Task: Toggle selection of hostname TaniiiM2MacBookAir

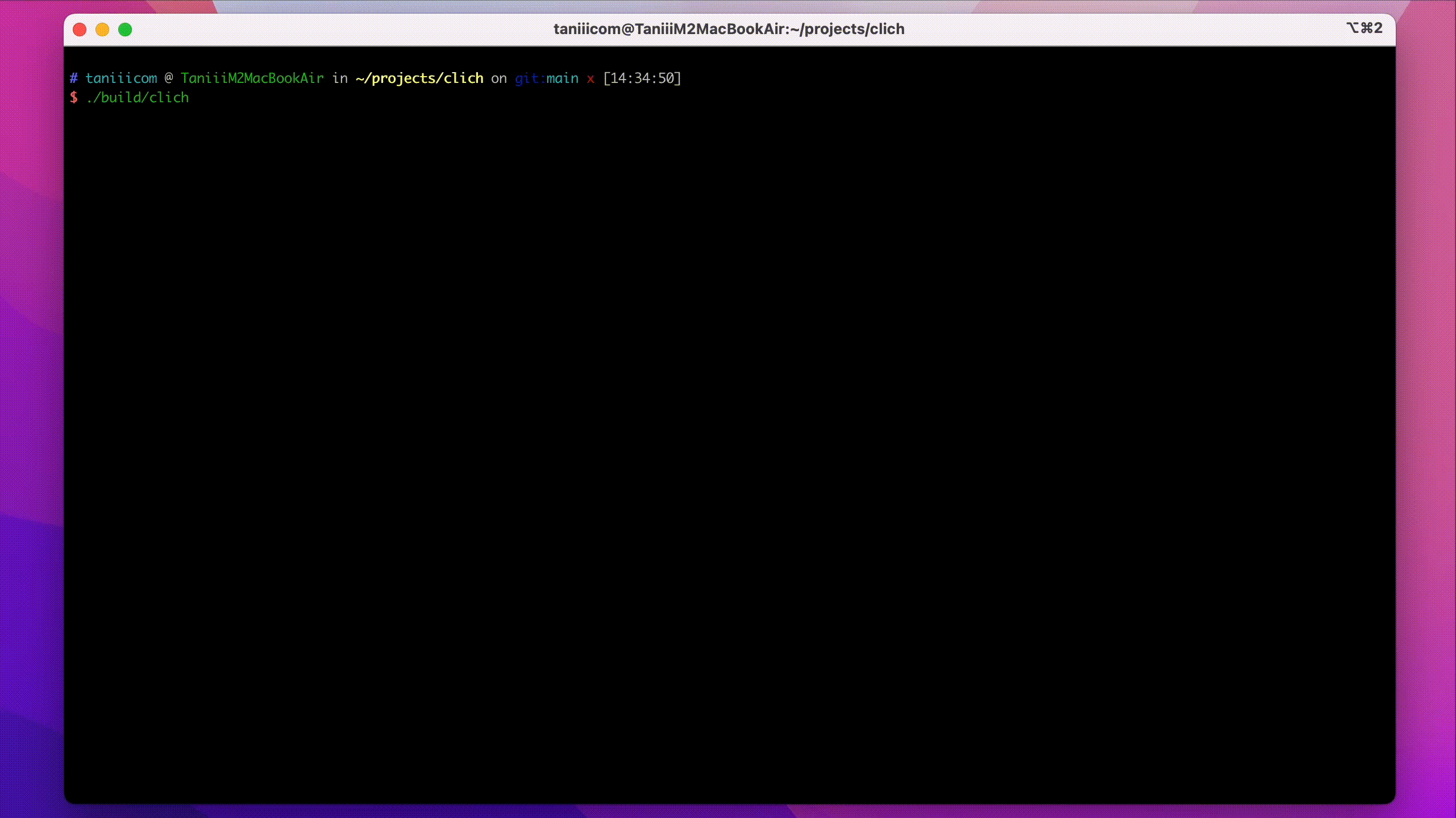Action: (x=252, y=78)
